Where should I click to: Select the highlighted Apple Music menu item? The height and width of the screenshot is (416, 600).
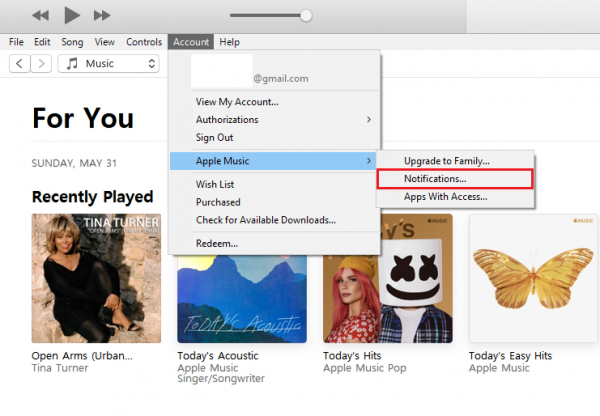[273, 161]
